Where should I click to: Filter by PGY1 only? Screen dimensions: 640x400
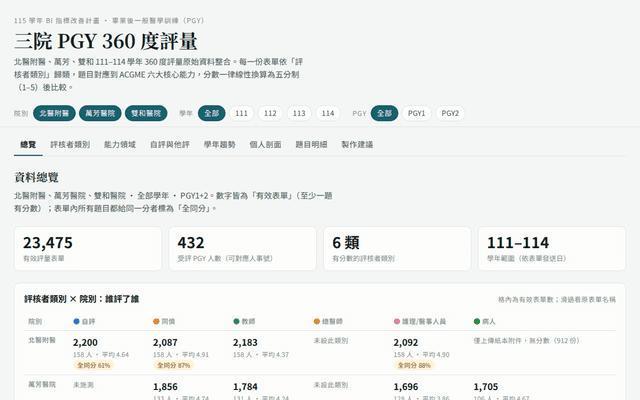click(417, 113)
